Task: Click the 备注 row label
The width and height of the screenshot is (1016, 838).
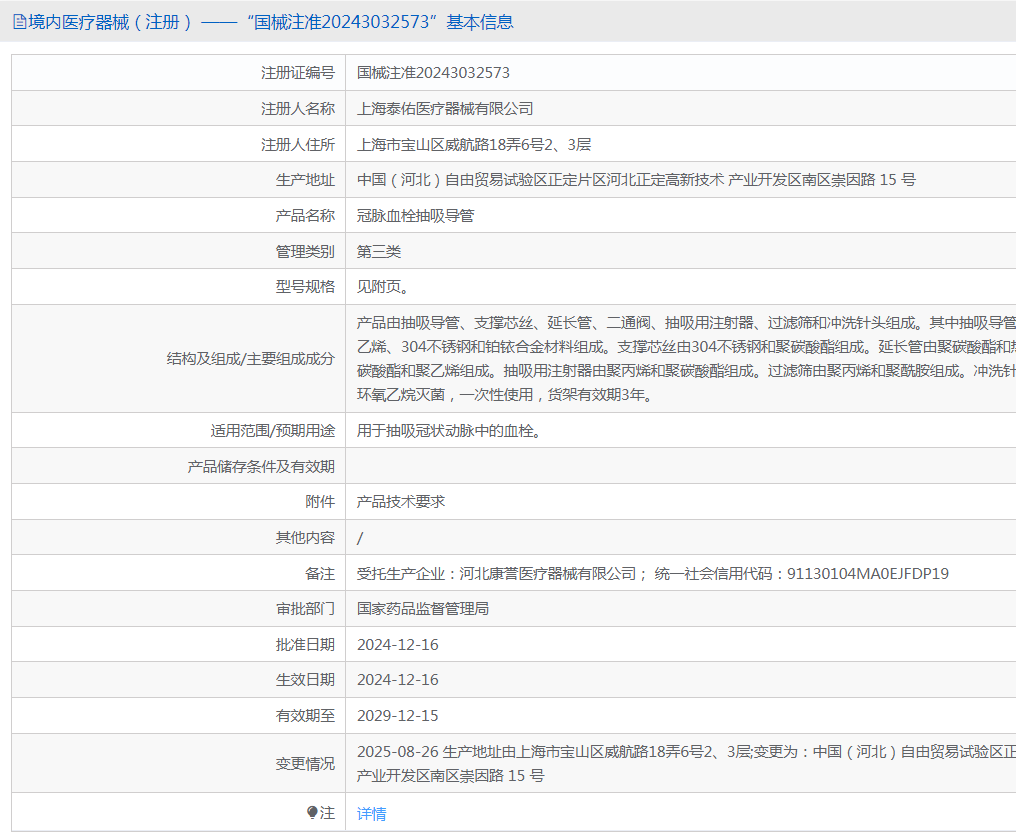Action: point(320,574)
